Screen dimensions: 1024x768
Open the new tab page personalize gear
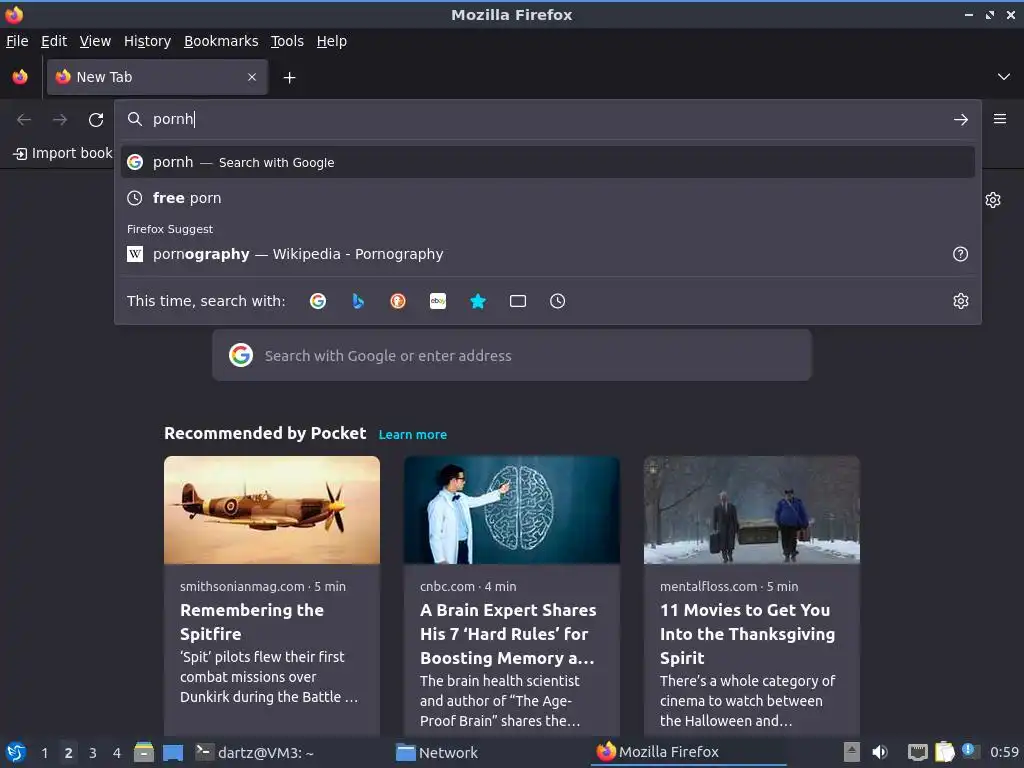(993, 200)
